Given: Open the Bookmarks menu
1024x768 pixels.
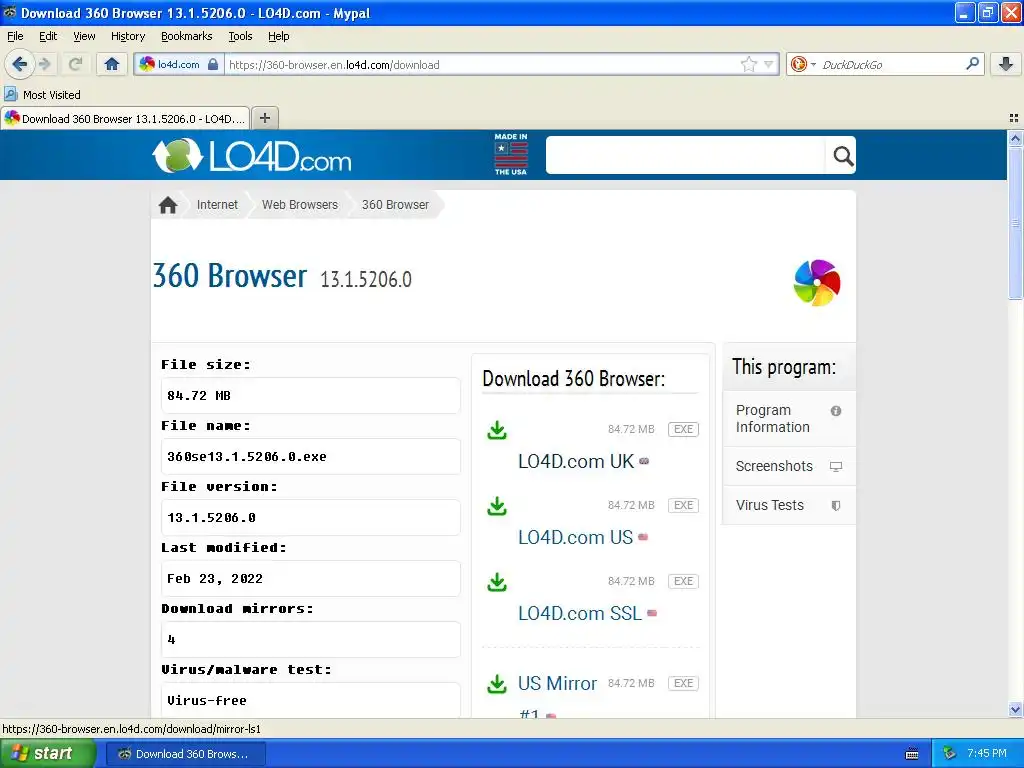Looking at the screenshot, I should [187, 36].
